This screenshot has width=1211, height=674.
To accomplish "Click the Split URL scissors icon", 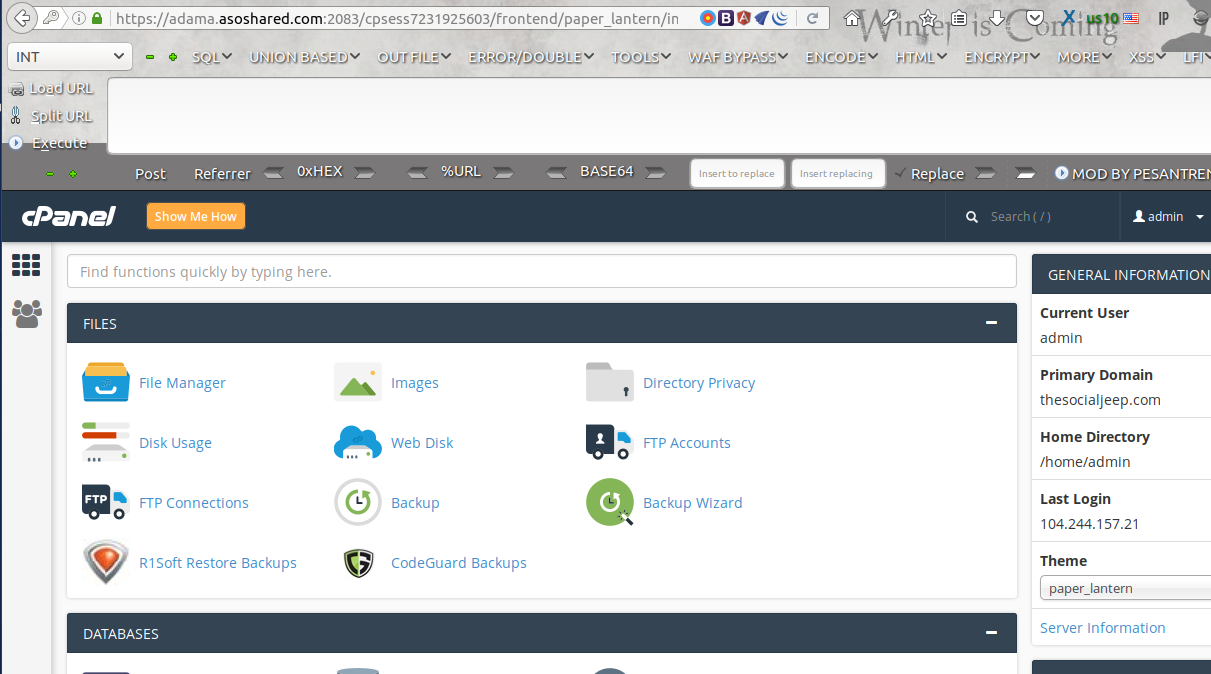I will [16, 116].
